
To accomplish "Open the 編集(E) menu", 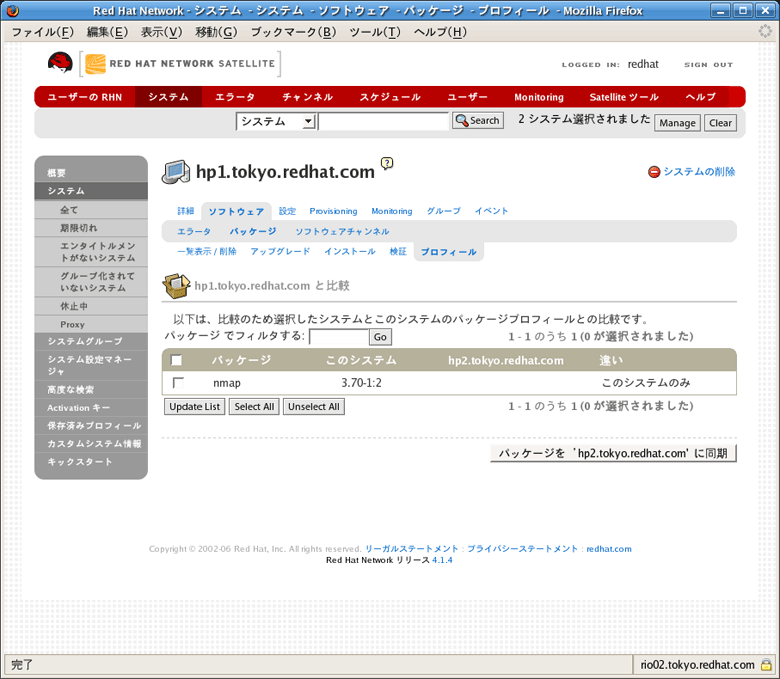I will tap(107, 32).
